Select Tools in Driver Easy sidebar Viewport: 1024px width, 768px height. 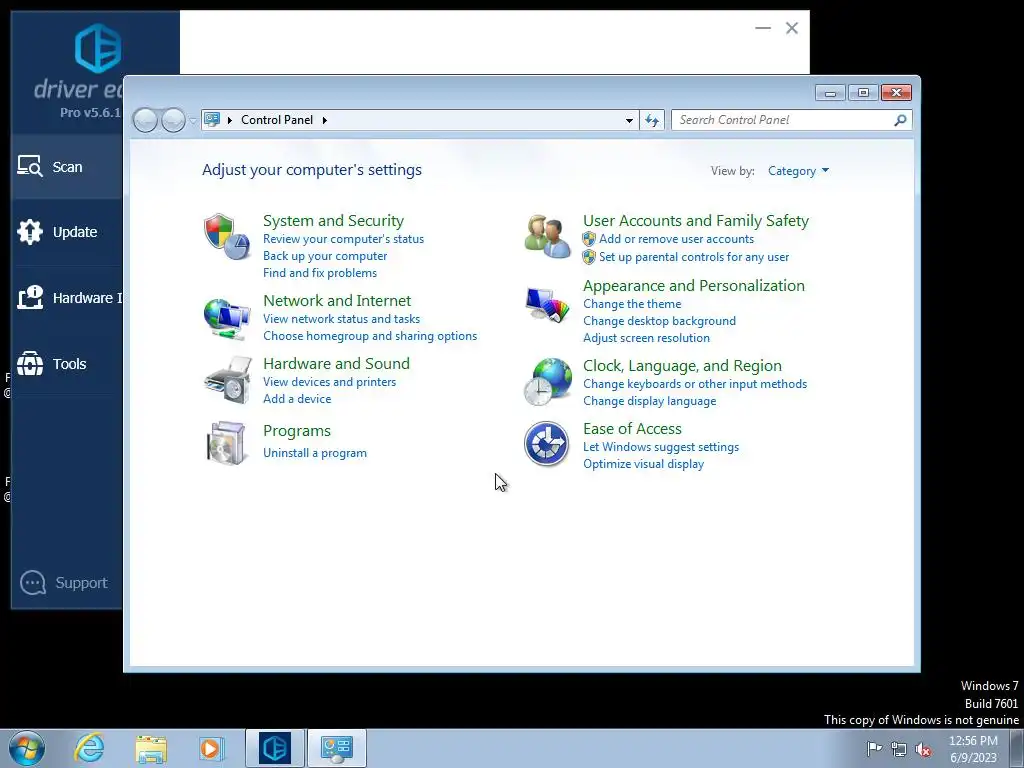pyautogui.click(x=67, y=364)
